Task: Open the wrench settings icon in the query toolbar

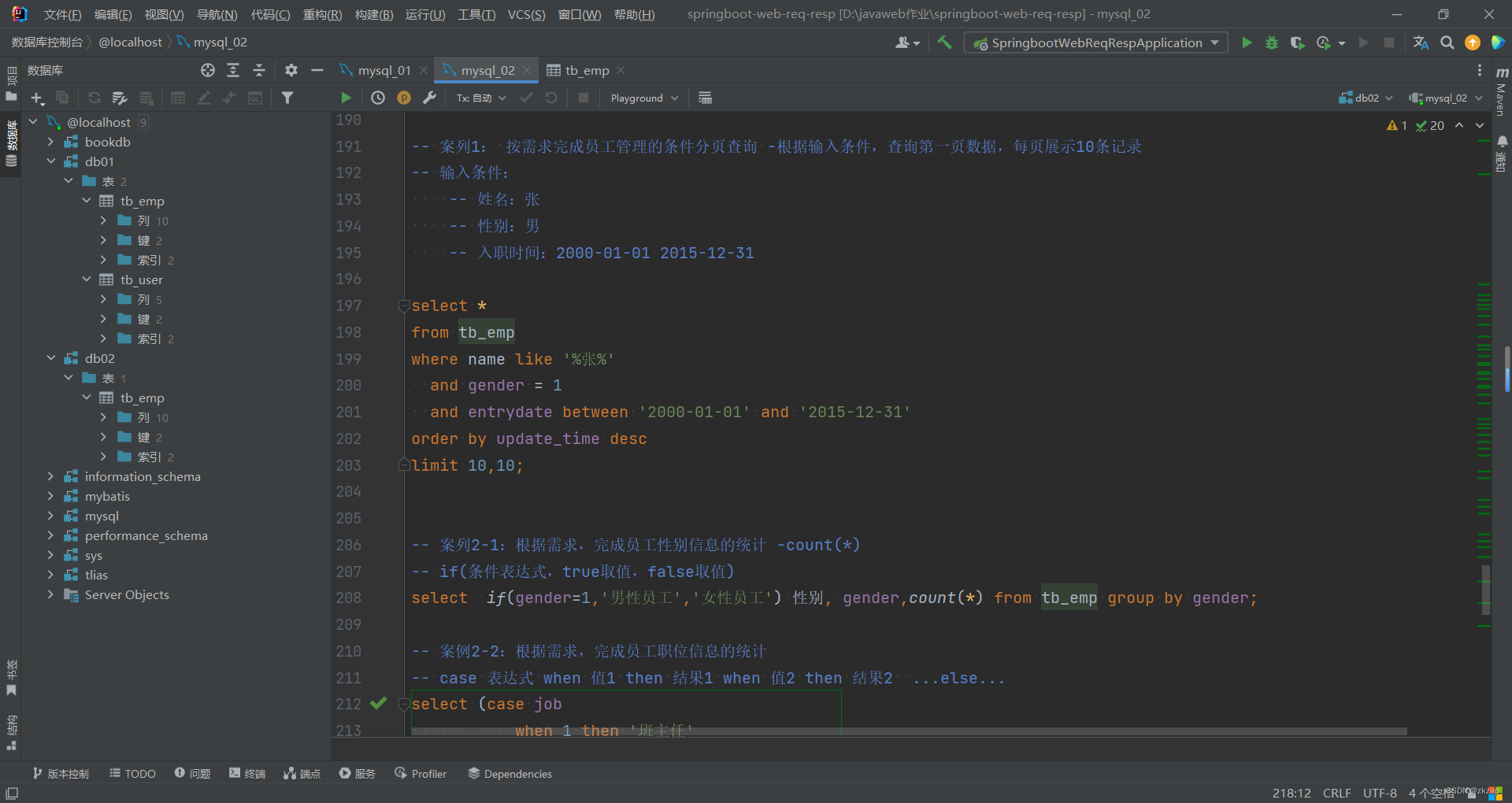Action: pyautogui.click(x=429, y=98)
